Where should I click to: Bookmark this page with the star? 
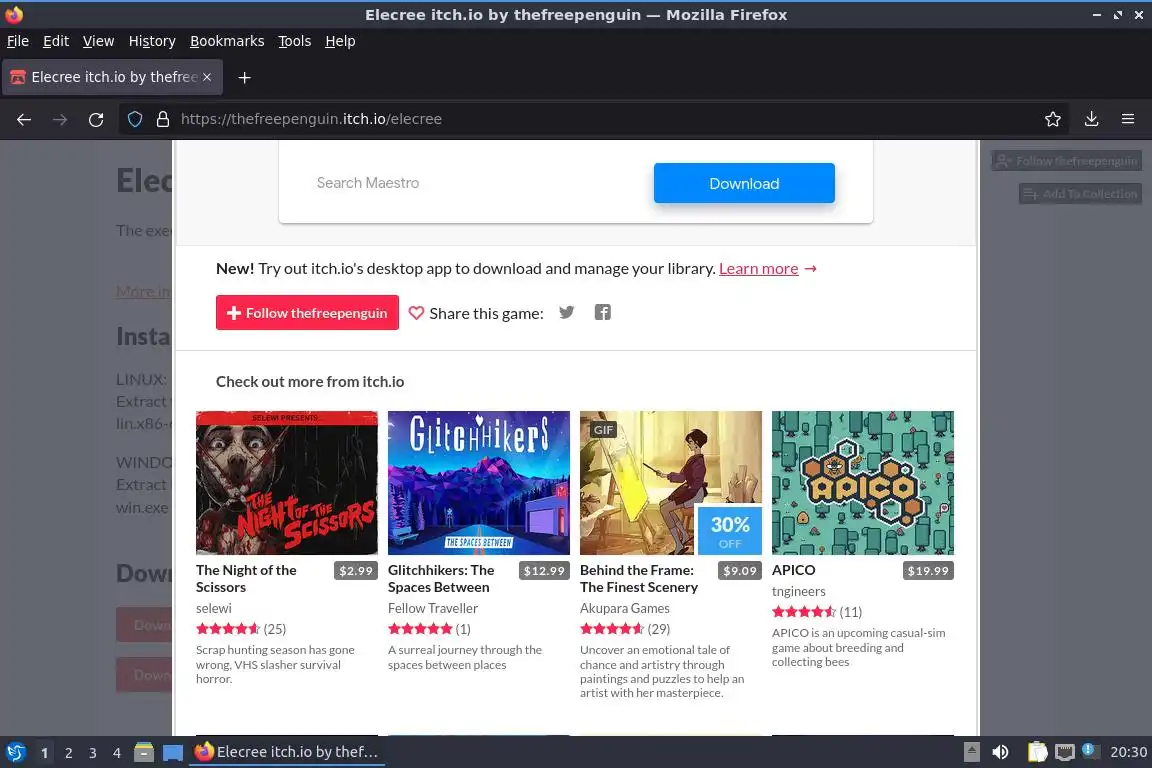1053,119
